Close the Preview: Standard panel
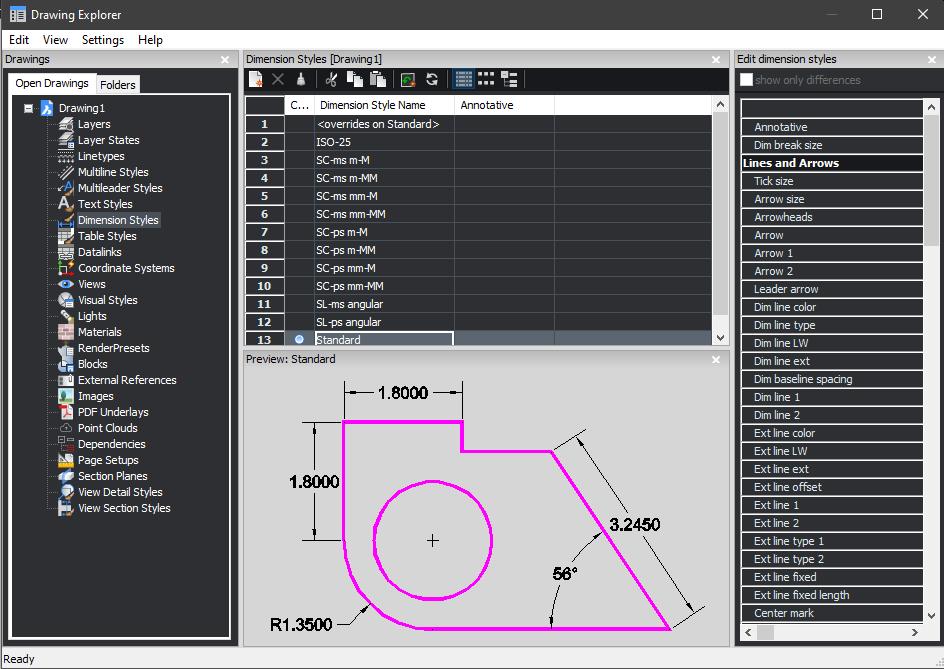 [716, 359]
